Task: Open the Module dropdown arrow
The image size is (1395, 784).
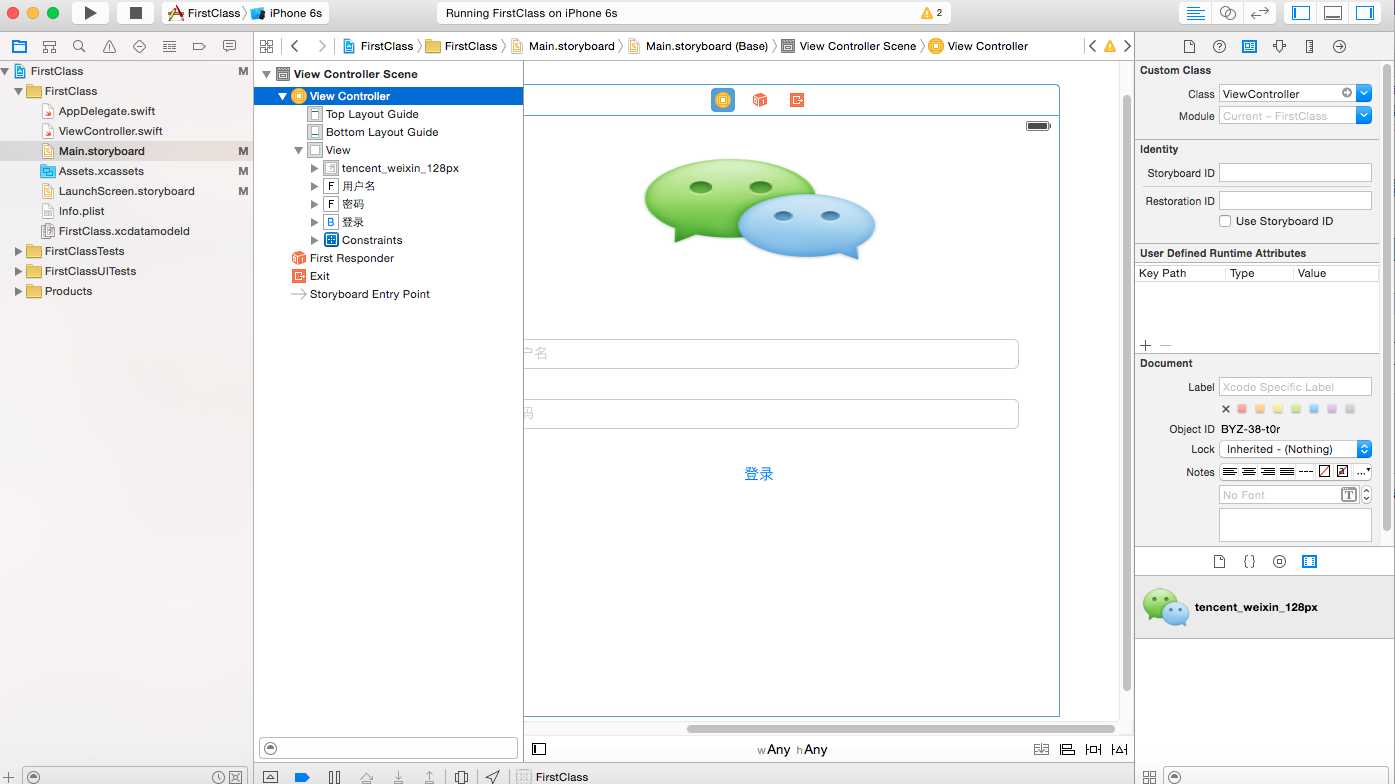Action: [1364, 116]
